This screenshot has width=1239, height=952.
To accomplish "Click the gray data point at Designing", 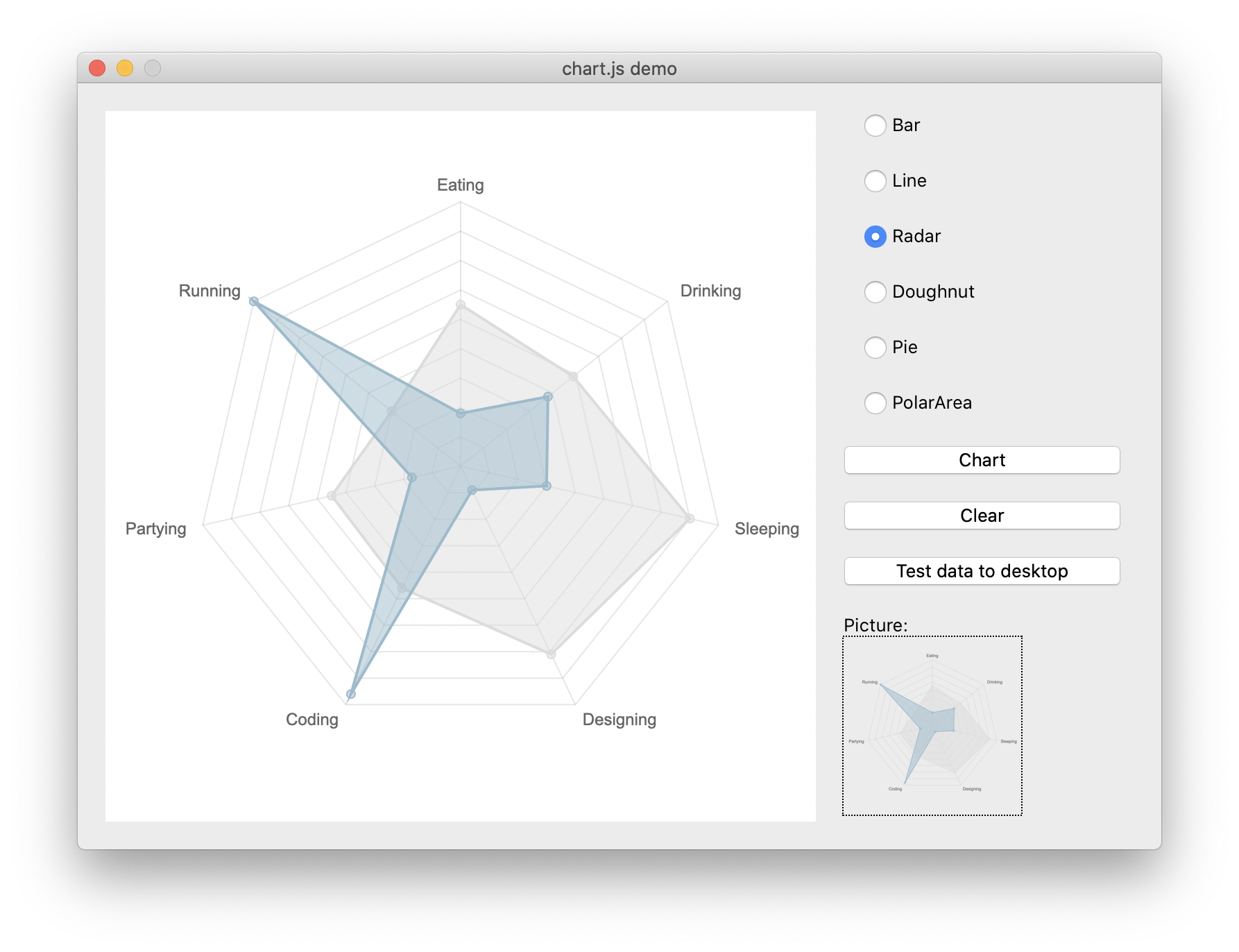I will tap(551, 654).
